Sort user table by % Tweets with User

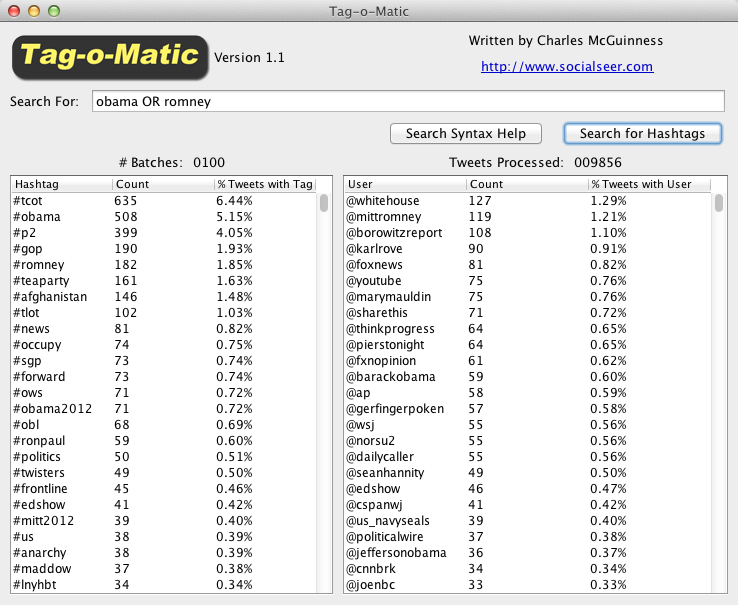[649, 184]
